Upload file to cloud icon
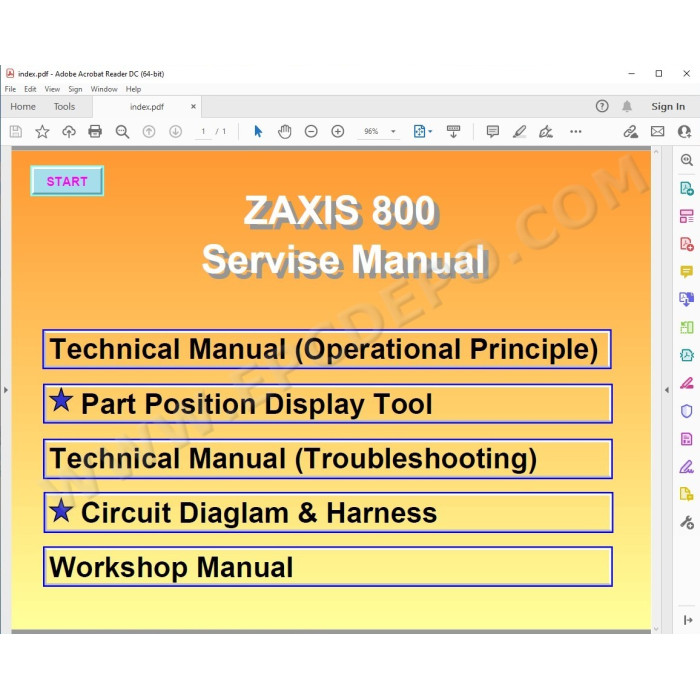This screenshot has height=700, width=700. (x=69, y=131)
